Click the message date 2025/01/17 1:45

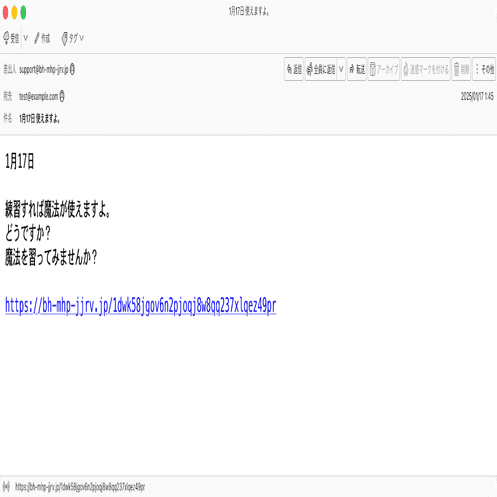[477, 97]
